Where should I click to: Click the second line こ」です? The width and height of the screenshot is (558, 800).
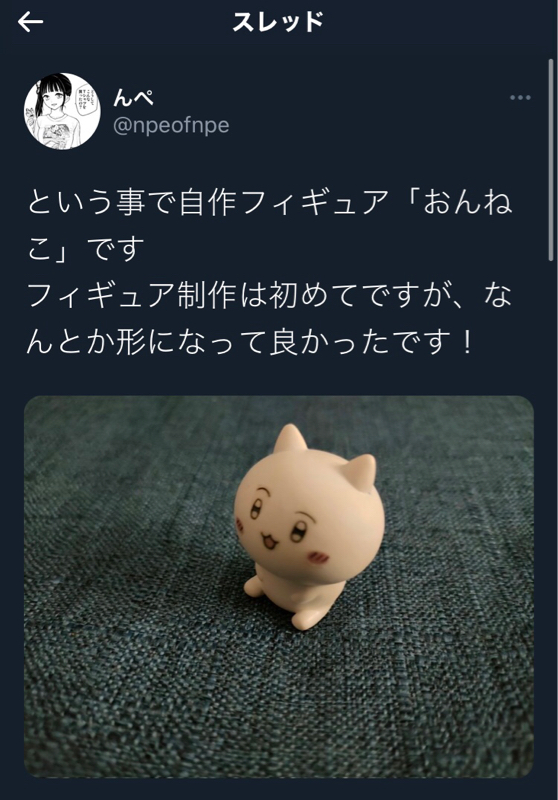coord(86,248)
